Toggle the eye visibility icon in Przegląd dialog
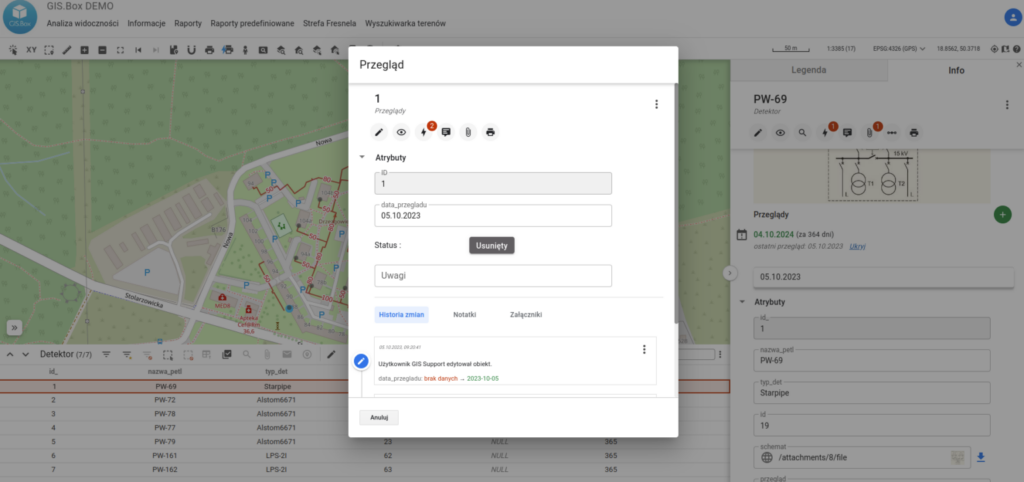The width and height of the screenshot is (1024, 482). 401,132
